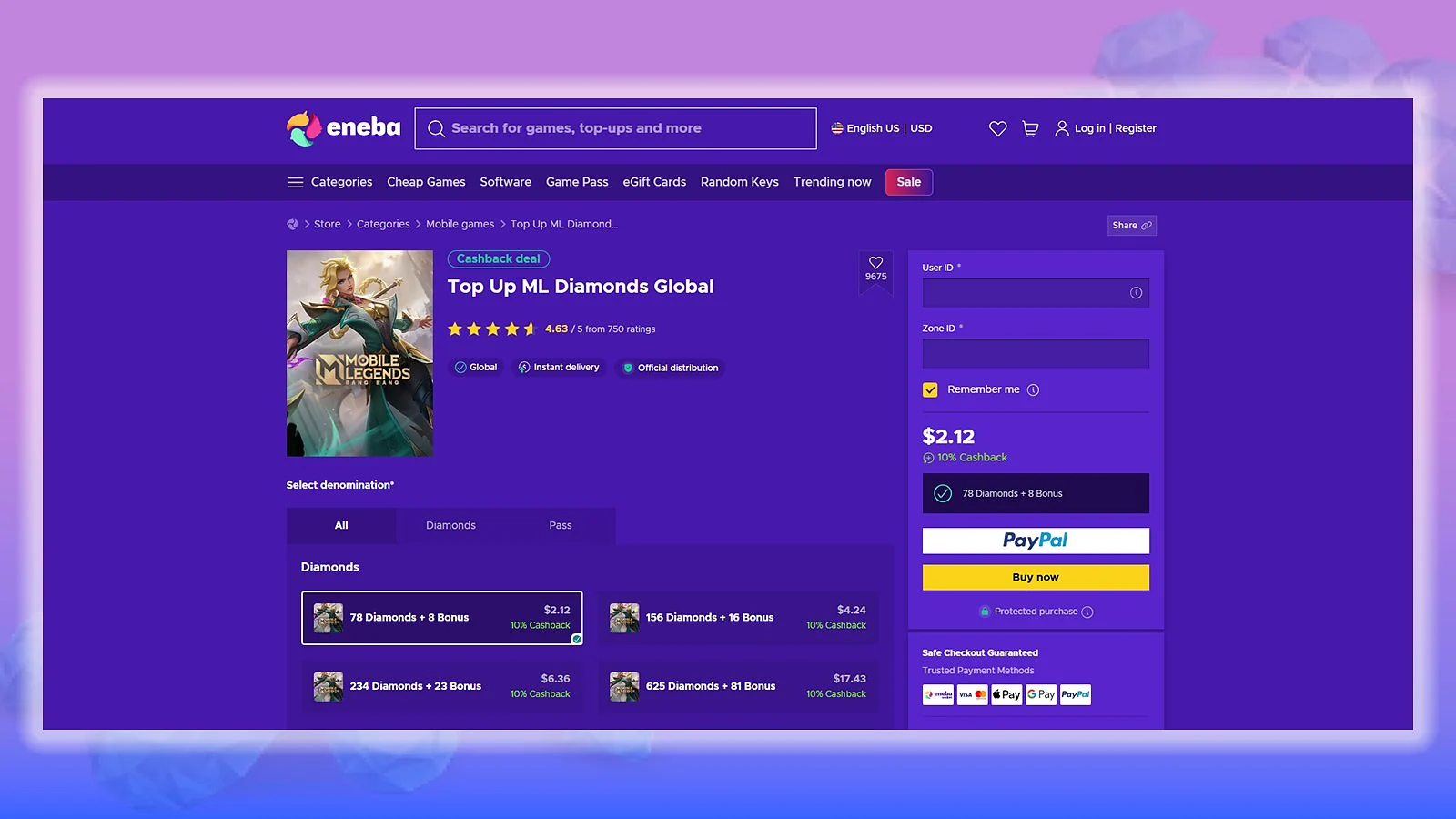This screenshot has height=819, width=1456.
Task: Select 234 Diamonds + 23 Bonus denomination
Action: 442,686
